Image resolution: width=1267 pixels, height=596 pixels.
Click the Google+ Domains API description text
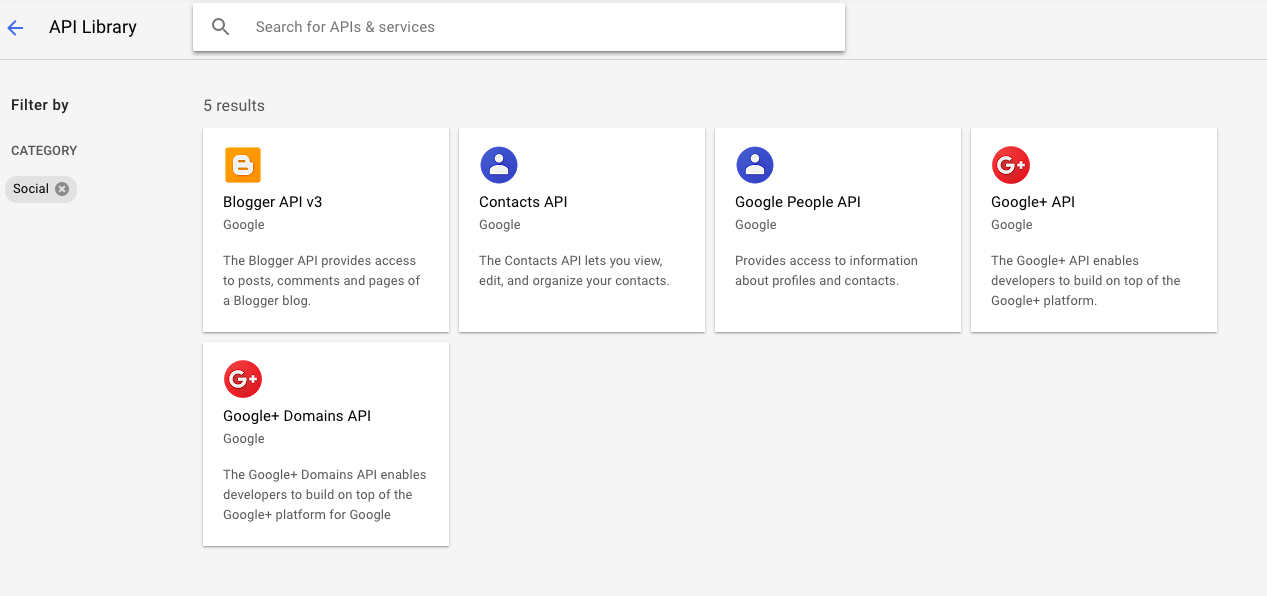point(325,495)
